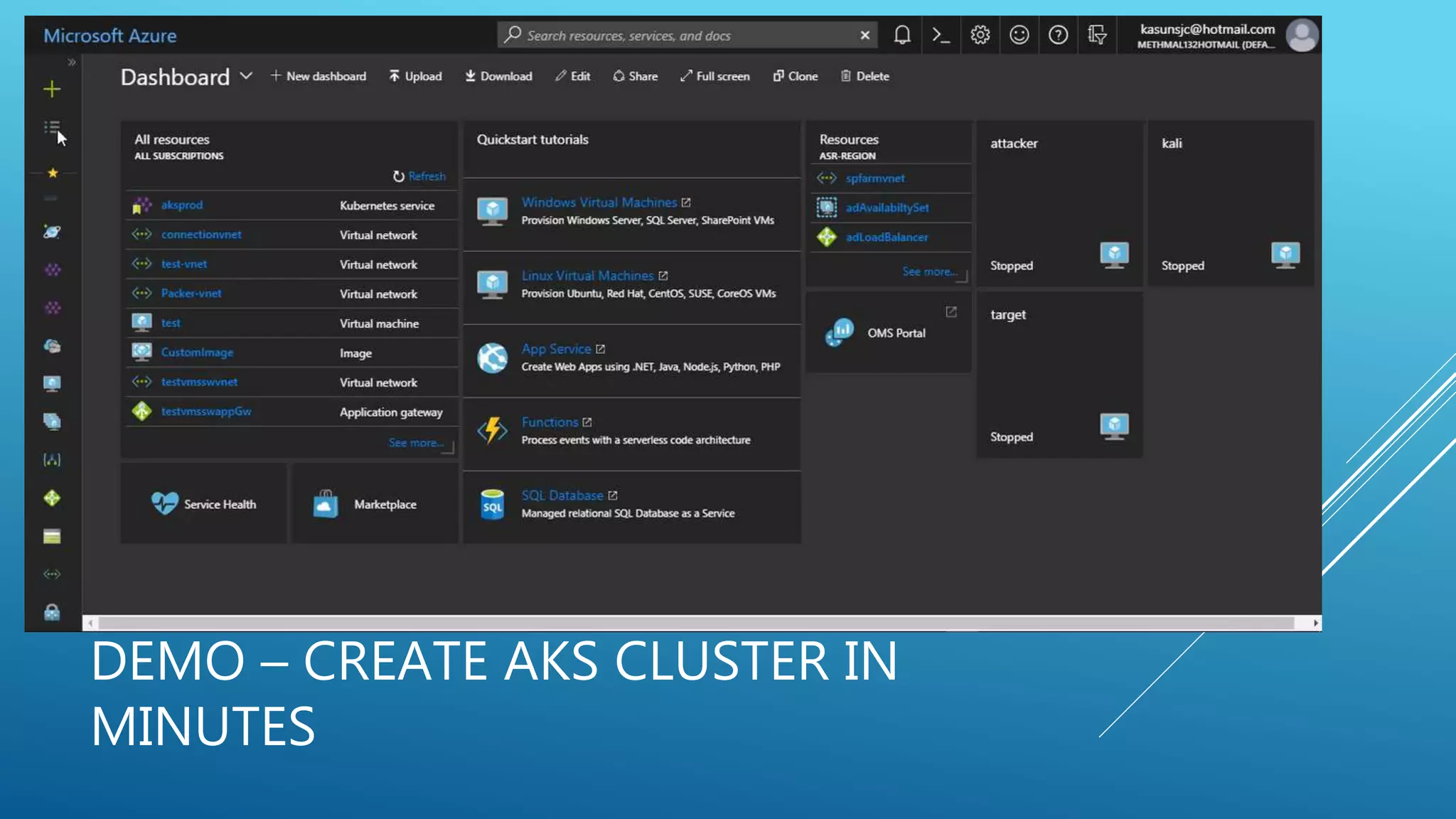Open the help question mark icon
This screenshot has height=819, width=1456.
point(1058,35)
